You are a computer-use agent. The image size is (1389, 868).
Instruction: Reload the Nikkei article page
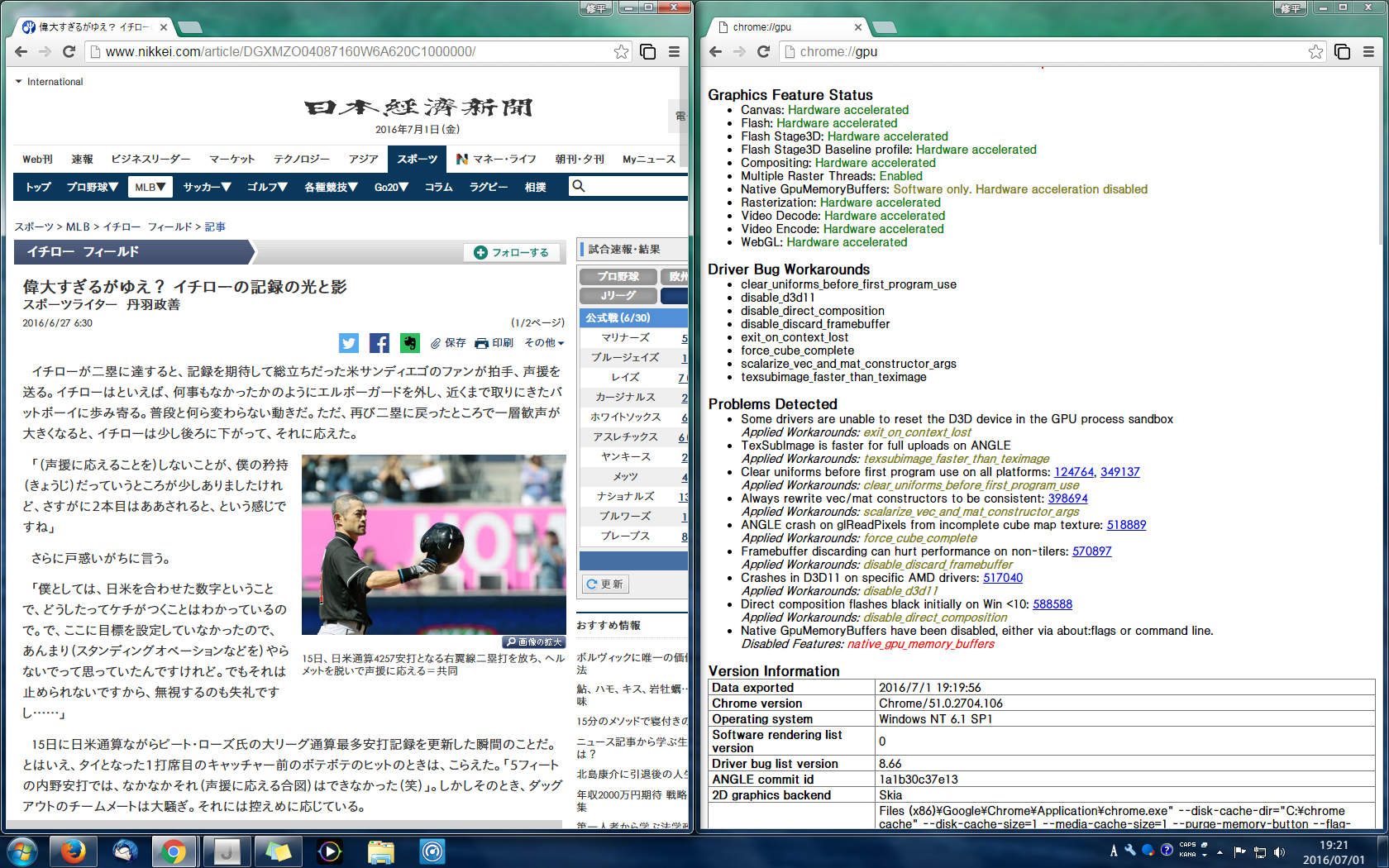[69, 52]
